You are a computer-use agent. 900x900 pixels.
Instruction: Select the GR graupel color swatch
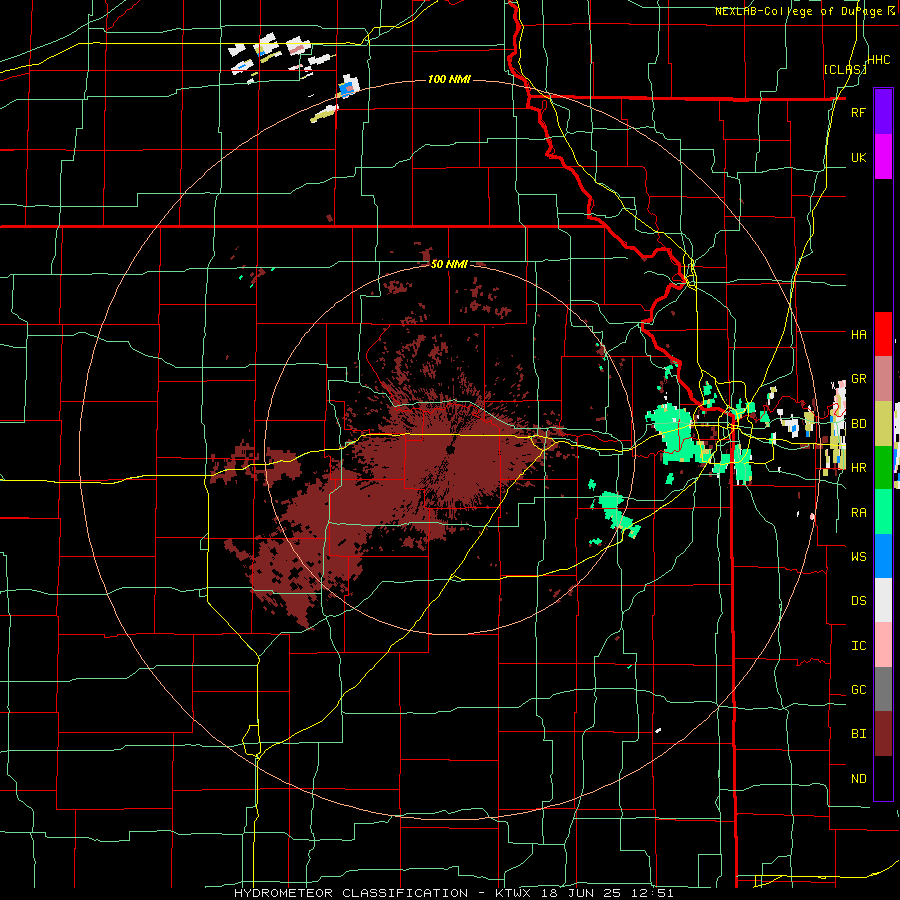[883, 379]
